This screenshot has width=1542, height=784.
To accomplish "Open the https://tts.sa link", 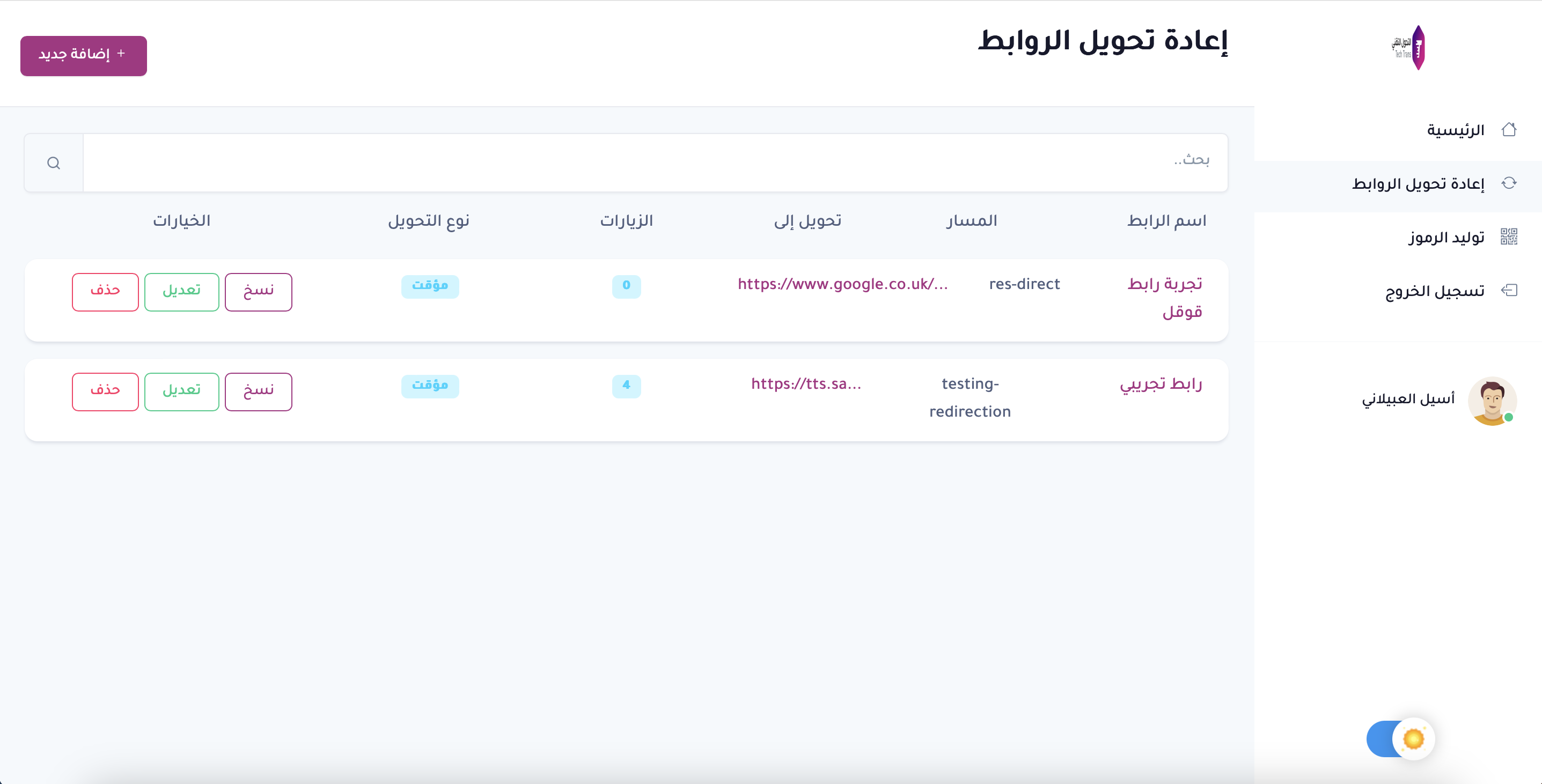I will (806, 383).
